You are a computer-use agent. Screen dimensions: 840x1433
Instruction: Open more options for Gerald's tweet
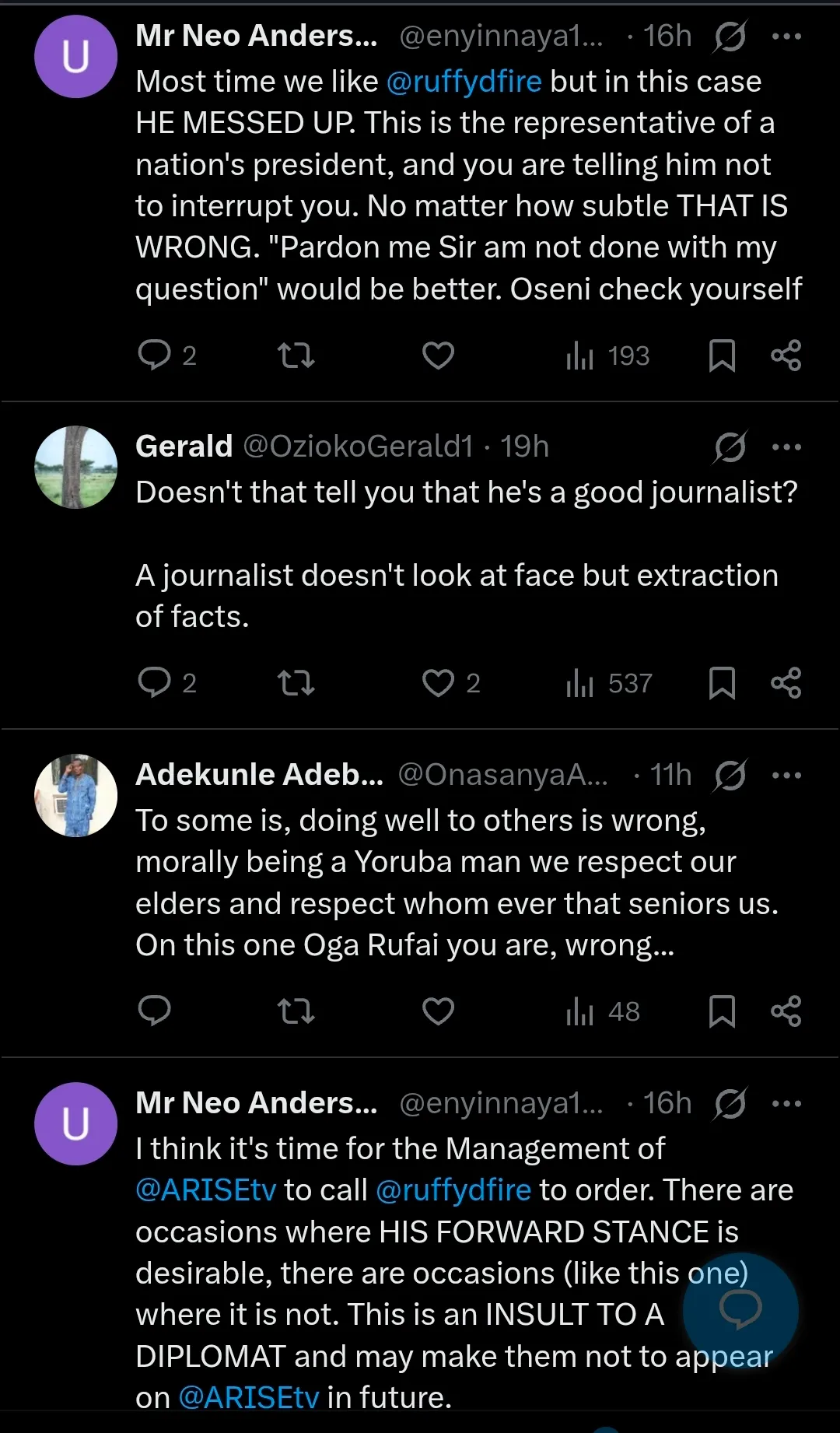click(x=786, y=447)
